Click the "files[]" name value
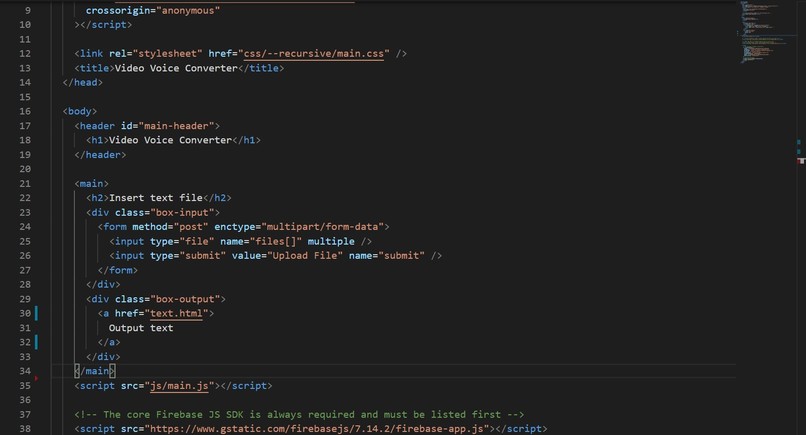Image resolution: width=806 pixels, height=435 pixels. (x=276, y=241)
